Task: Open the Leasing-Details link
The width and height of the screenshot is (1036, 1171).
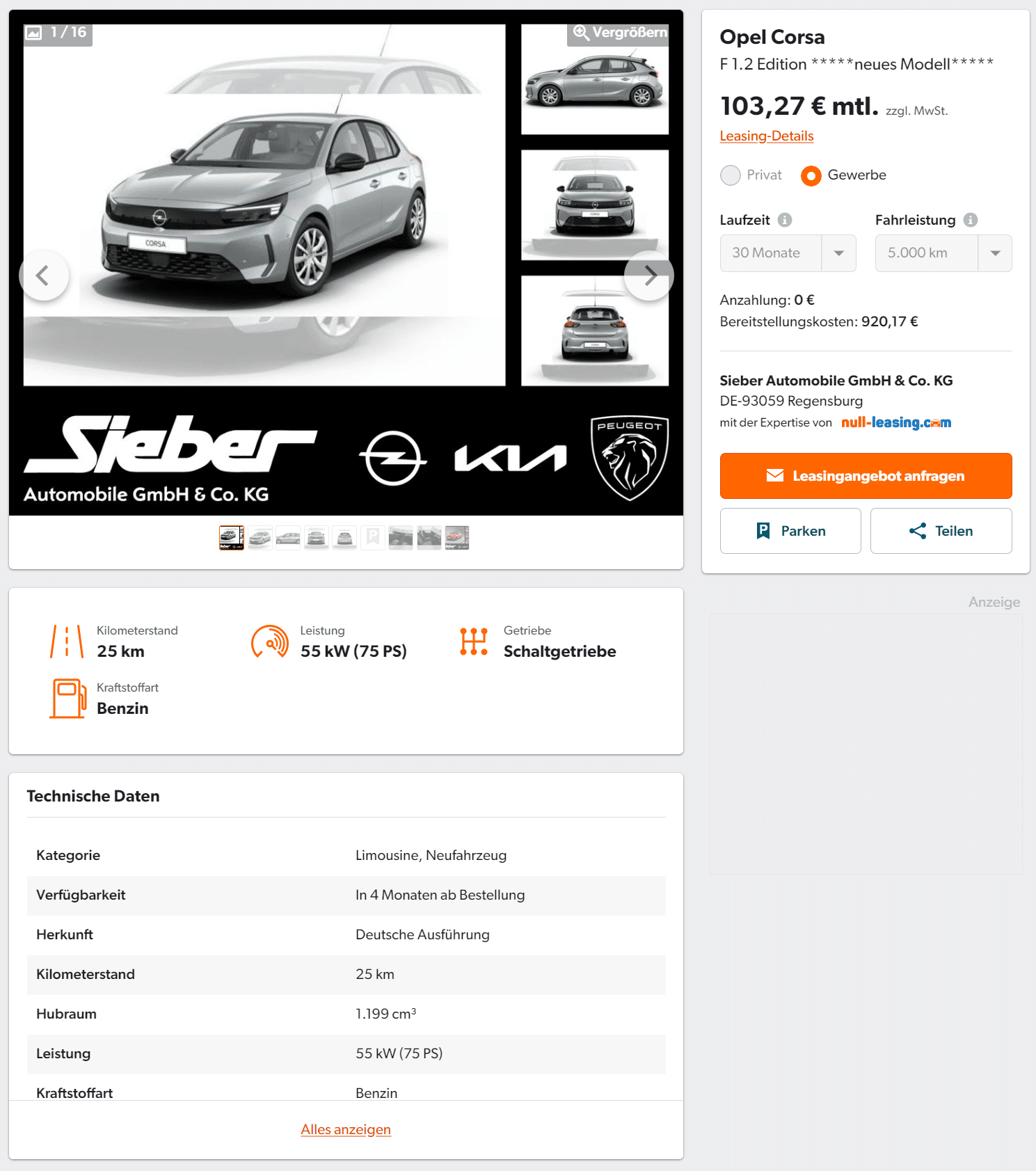Action: [x=767, y=136]
